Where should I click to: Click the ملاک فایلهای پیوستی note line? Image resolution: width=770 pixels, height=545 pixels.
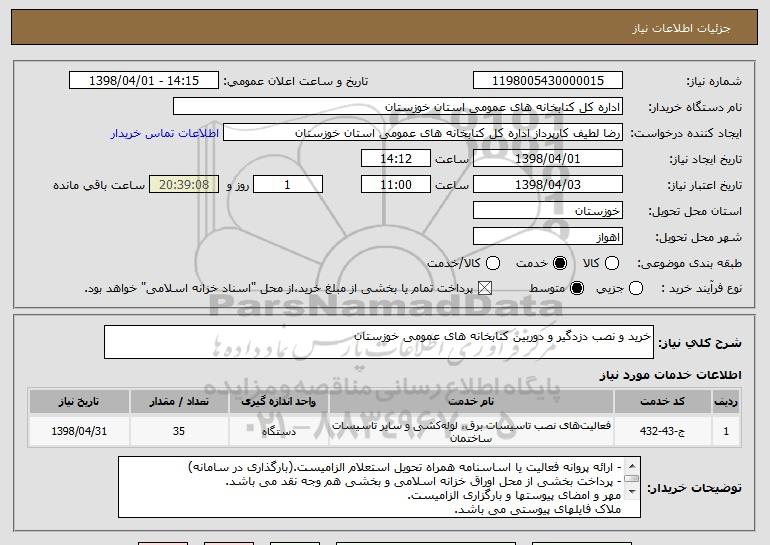pos(538,510)
